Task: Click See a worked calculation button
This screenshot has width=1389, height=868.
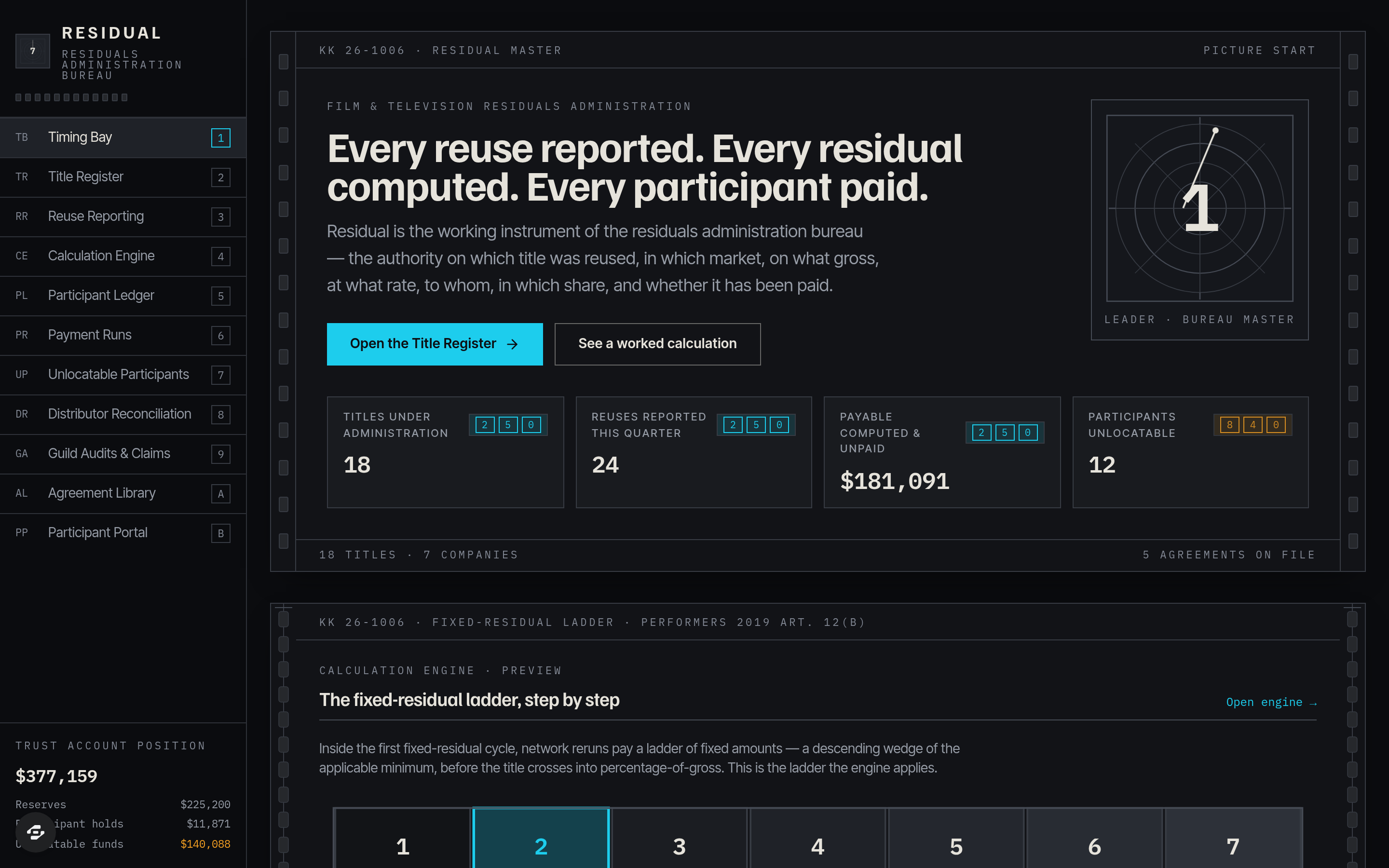Action: (x=657, y=344)
